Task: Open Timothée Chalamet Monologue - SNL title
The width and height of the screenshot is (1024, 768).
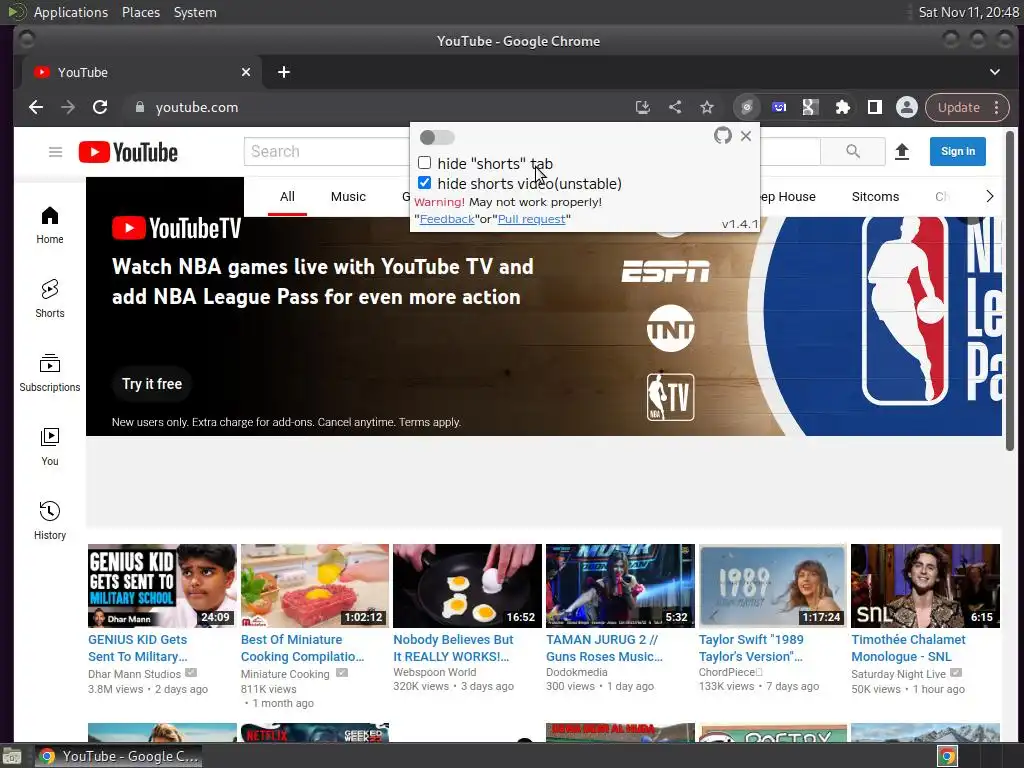Action: 908,648
